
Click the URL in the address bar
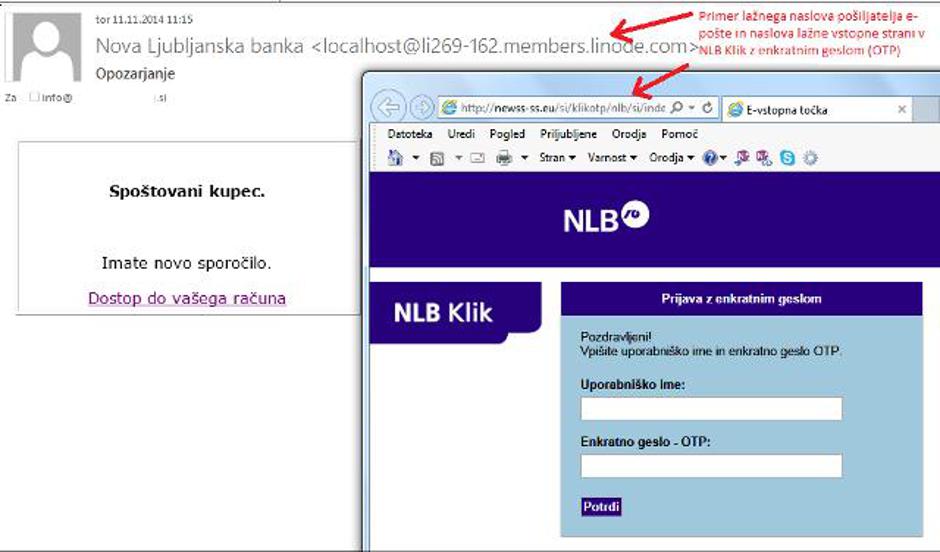(x=563, y=108)
